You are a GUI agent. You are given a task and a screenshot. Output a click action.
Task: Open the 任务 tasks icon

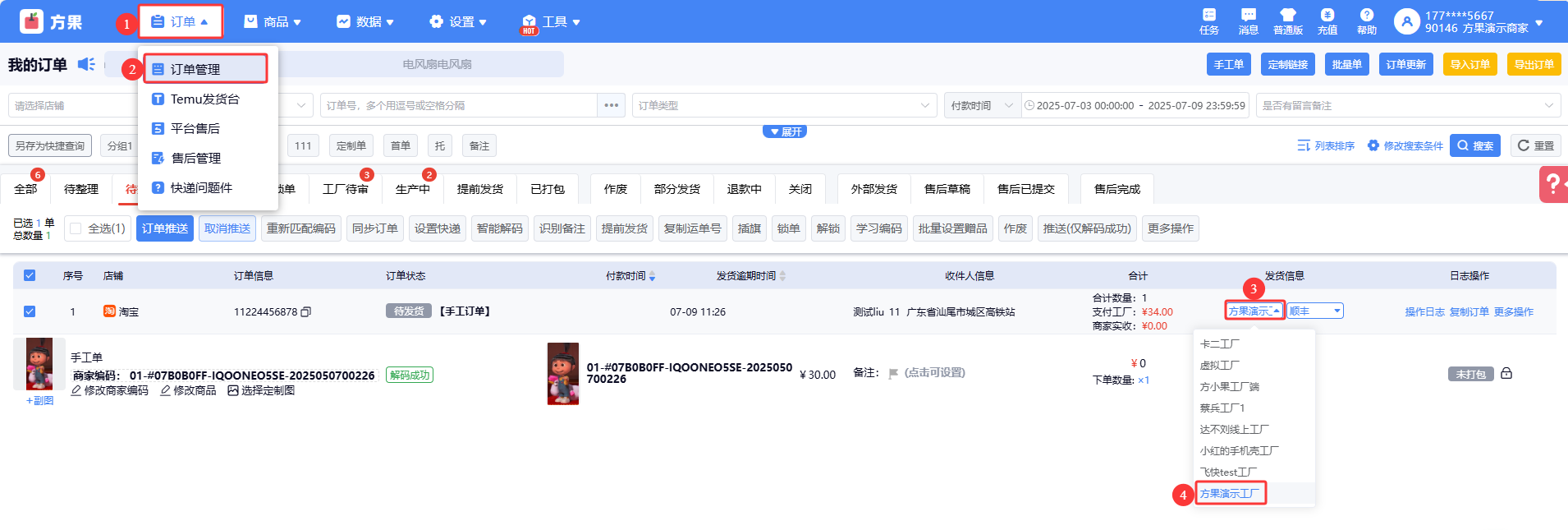tap(1209, 21)
